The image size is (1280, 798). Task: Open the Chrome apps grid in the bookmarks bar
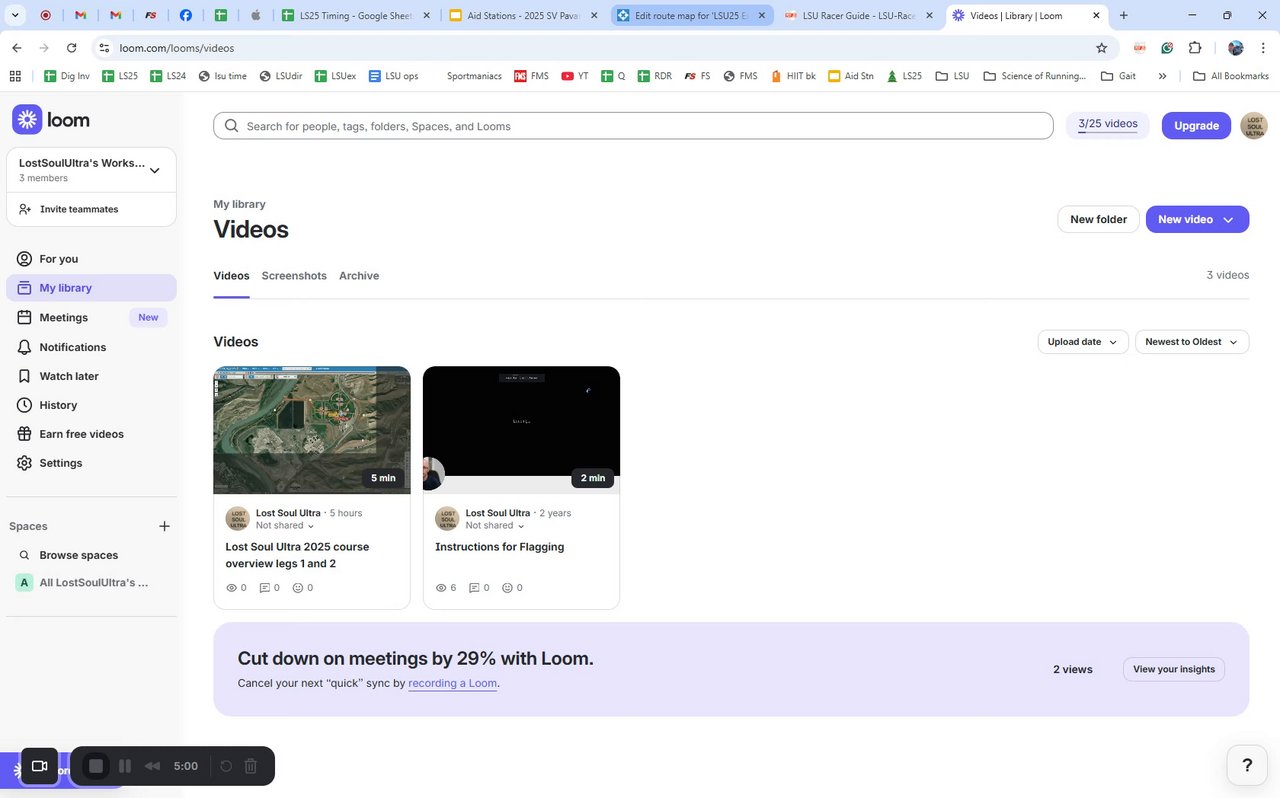14,76
